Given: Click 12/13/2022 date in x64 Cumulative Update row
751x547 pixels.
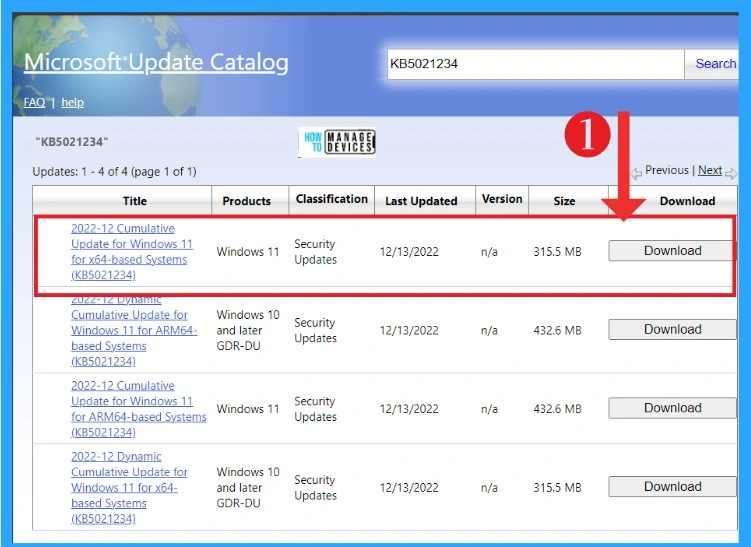Looking at the screenshot, I should pyautogui.click(x=409, y=251).
